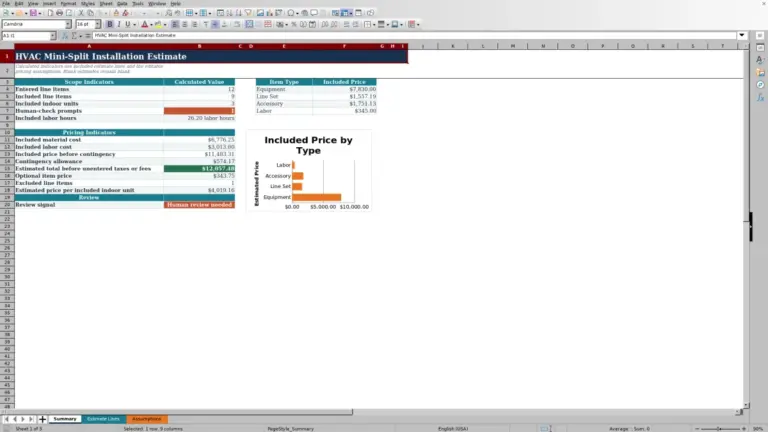Screen dimensions: 768x432
Task: Apply the background highlight color swatch
Action: tap(158, 24)
